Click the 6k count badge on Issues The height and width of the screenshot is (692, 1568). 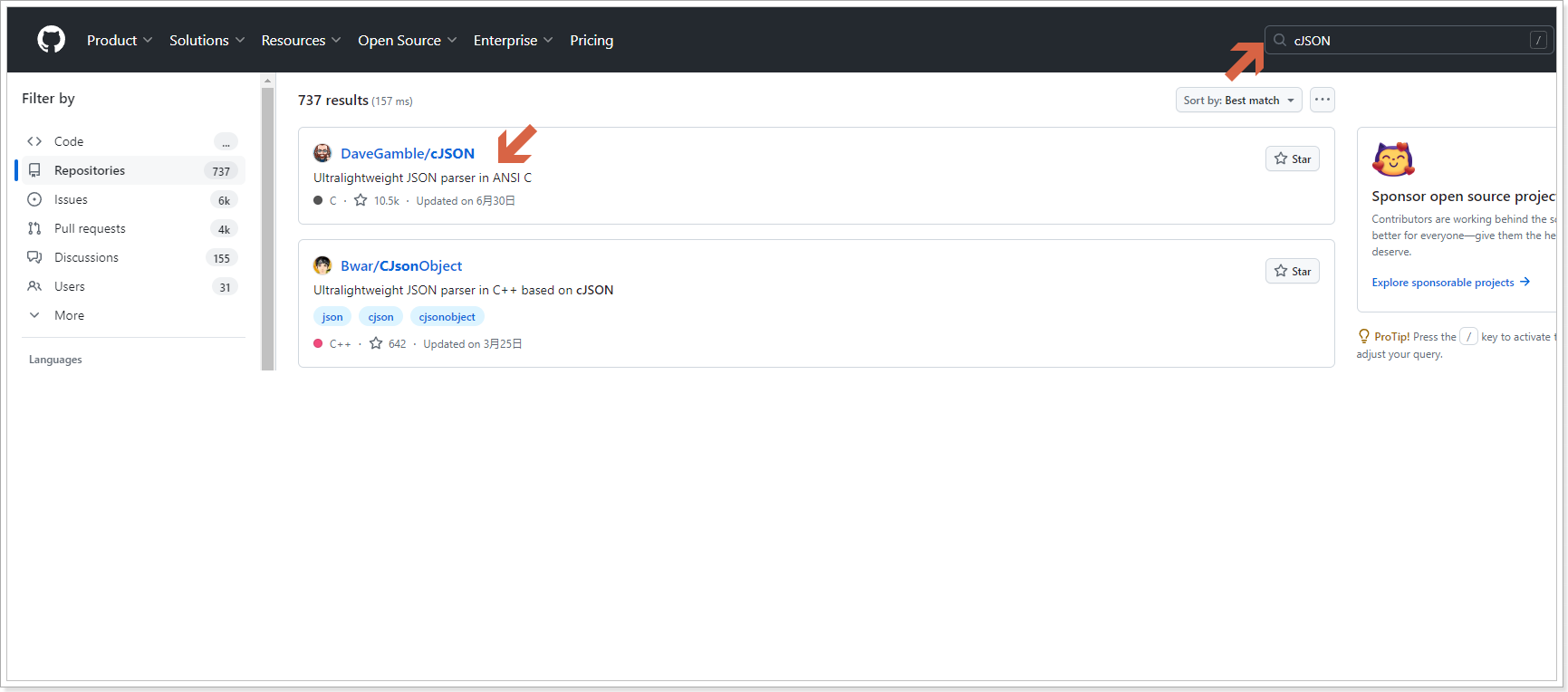pyautogui.click(x=224, y=200)
